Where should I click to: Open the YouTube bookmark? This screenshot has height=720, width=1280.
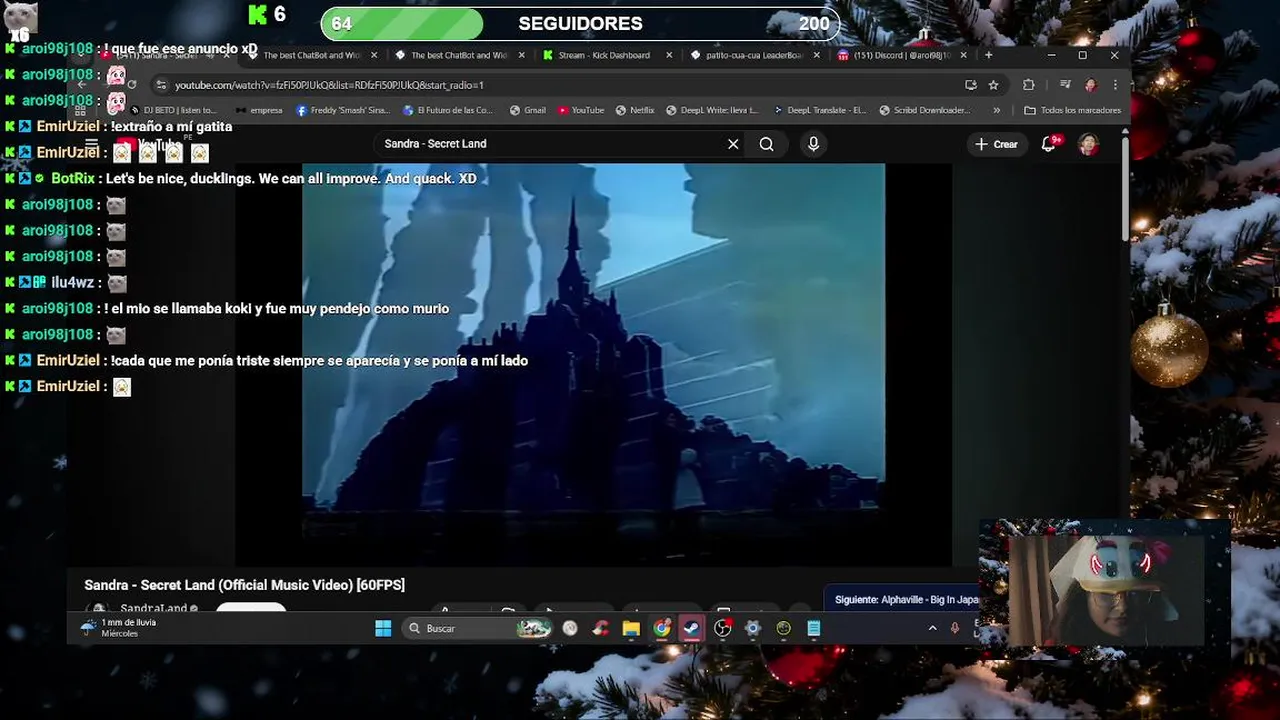coord(581,110)
